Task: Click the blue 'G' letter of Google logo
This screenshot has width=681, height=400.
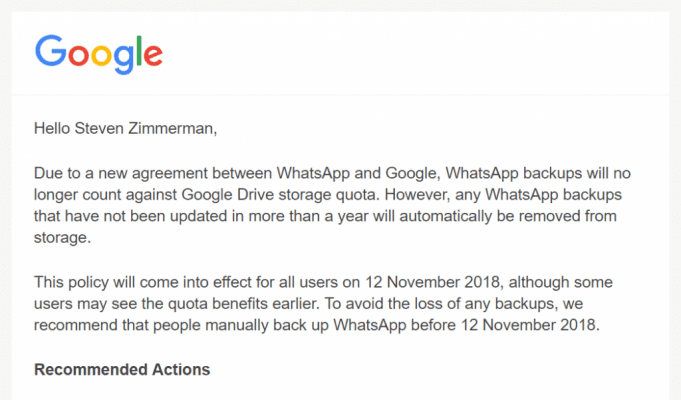Action: click(50, 51)
